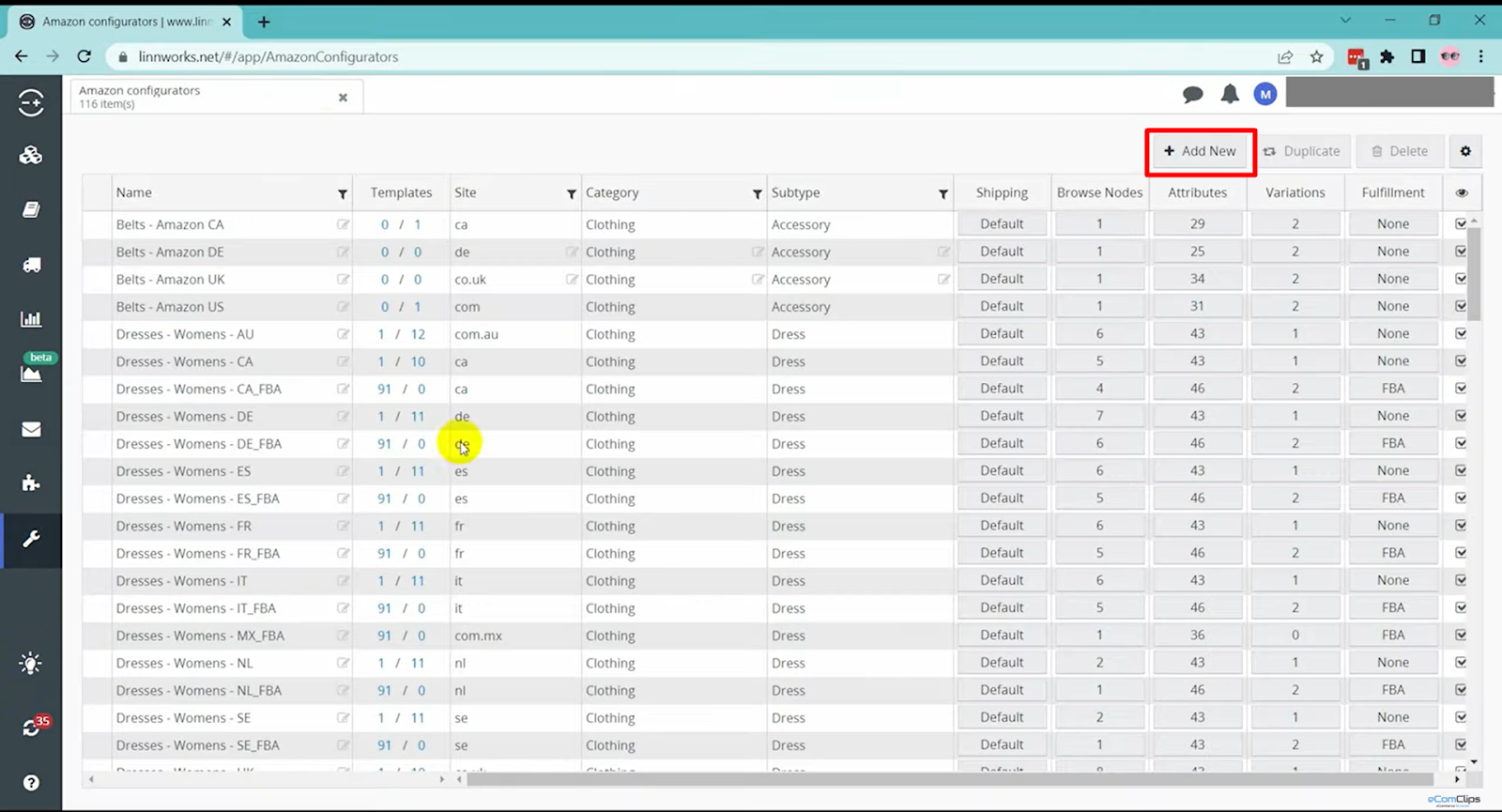Screen dimensions: 1502x812
Task: Open the Subtype column filter
Action: coord(943,194)
